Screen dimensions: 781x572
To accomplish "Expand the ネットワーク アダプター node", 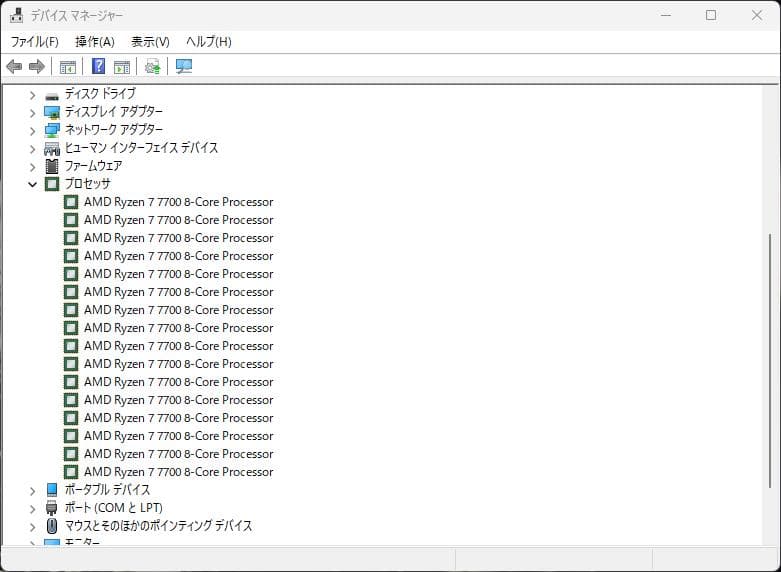I will (32, 131).
